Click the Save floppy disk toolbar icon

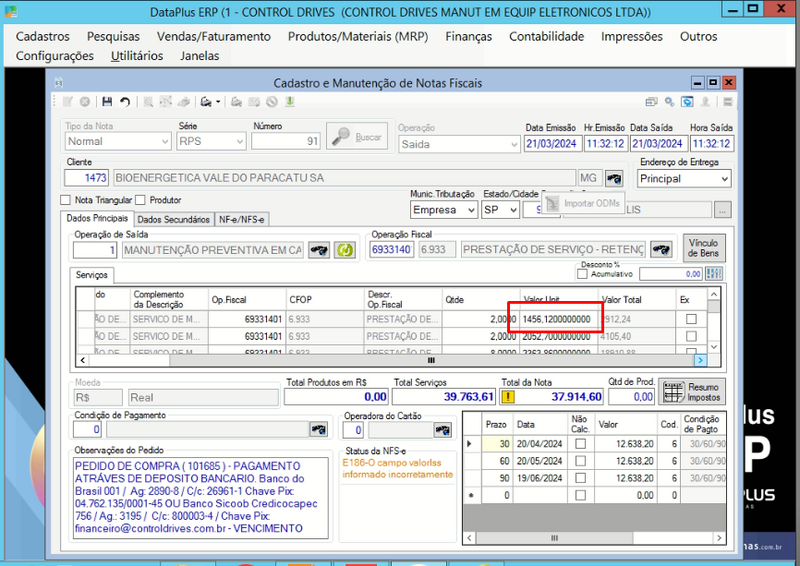pos(107,102)
